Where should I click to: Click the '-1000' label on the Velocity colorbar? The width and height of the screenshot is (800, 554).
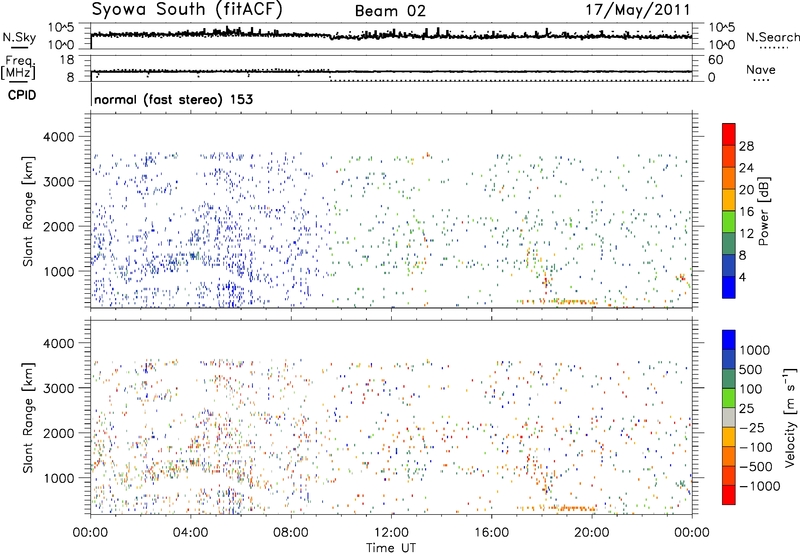(760, 486)
